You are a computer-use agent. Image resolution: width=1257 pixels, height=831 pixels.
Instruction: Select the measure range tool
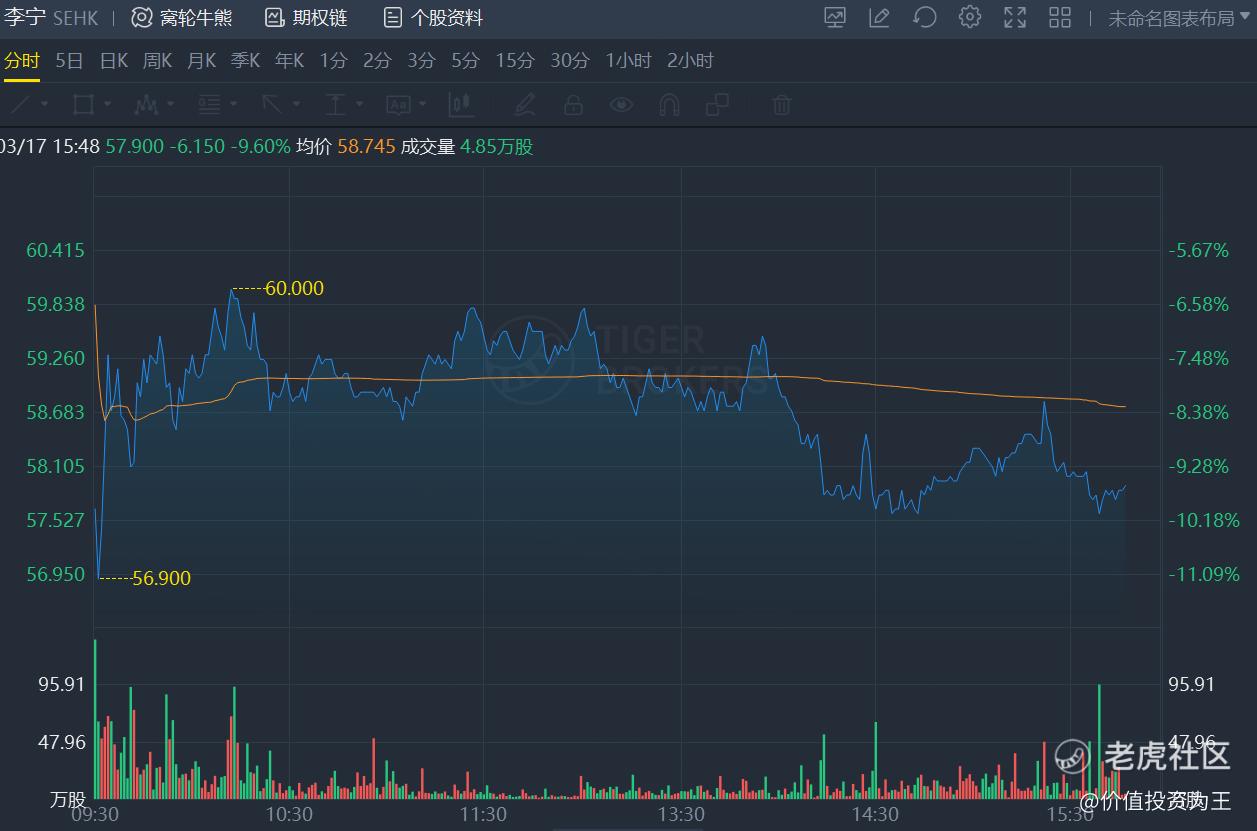point(334,104)
